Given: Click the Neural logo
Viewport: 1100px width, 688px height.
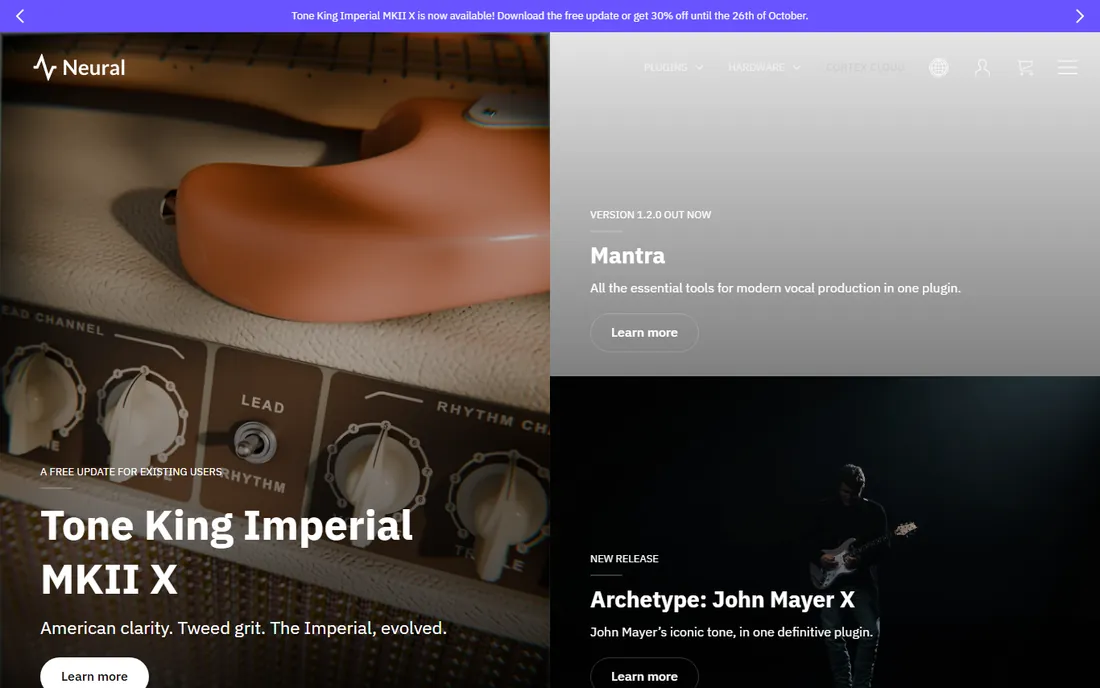Looking at the screenshot, I should coord(79,67).
